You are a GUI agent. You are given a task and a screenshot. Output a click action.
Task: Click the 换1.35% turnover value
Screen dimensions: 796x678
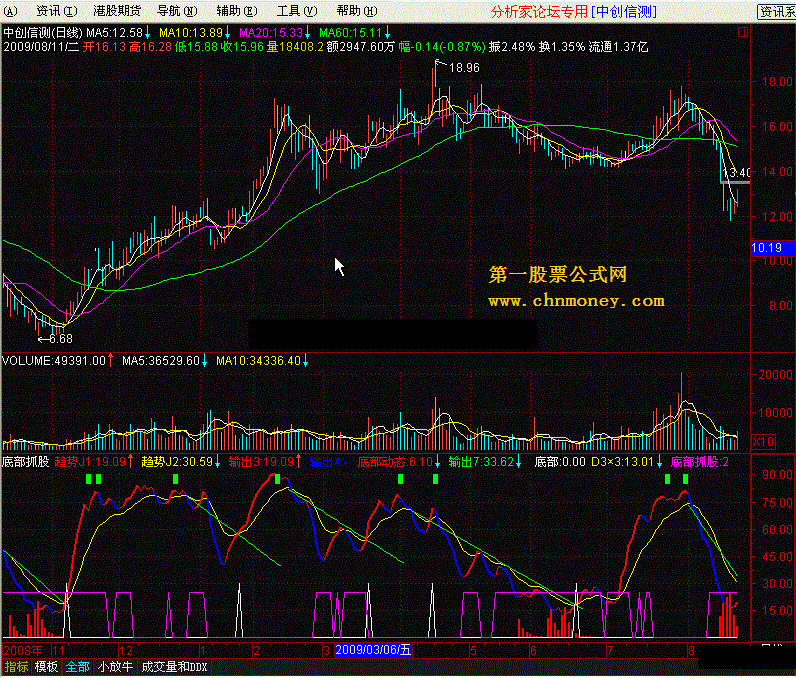point(562,47)
